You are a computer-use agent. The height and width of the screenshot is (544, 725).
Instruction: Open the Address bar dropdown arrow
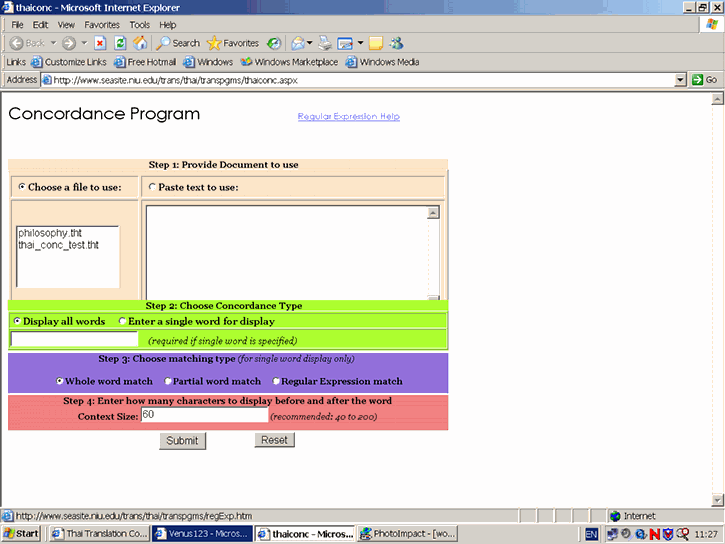pos(680,80)
